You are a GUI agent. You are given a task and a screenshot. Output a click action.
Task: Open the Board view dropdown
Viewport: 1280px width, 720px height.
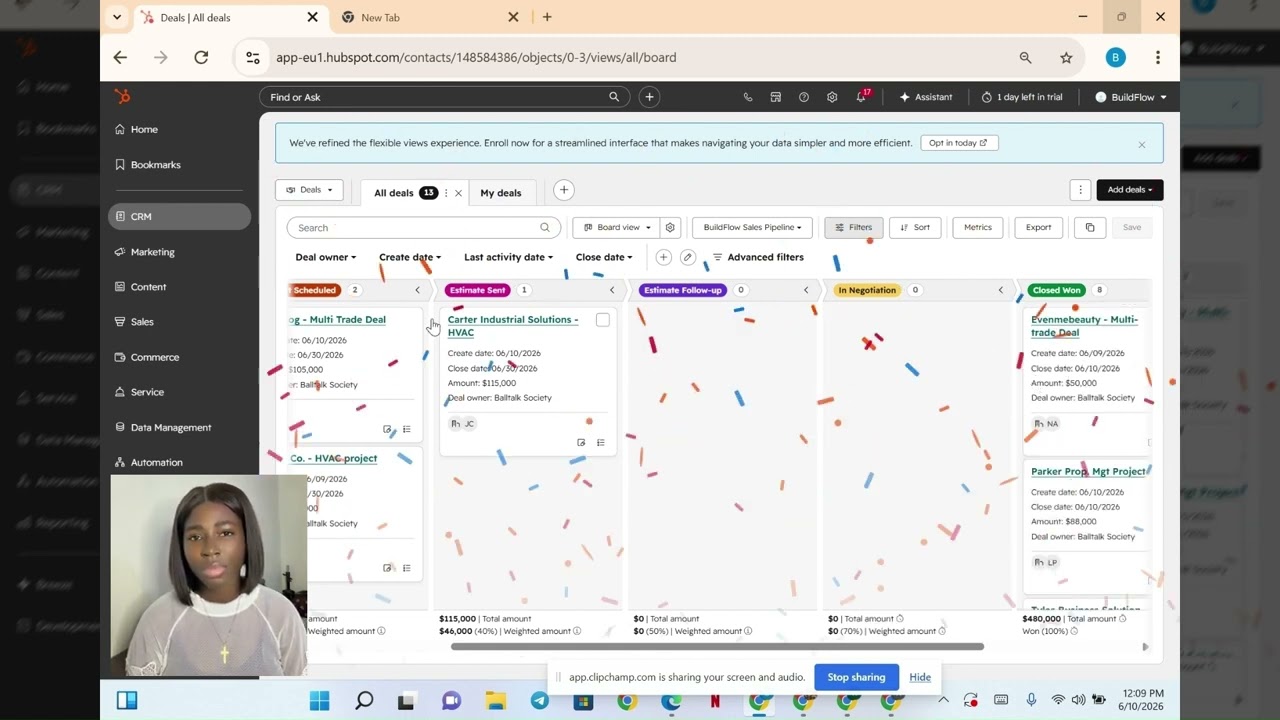coord(616,227)
